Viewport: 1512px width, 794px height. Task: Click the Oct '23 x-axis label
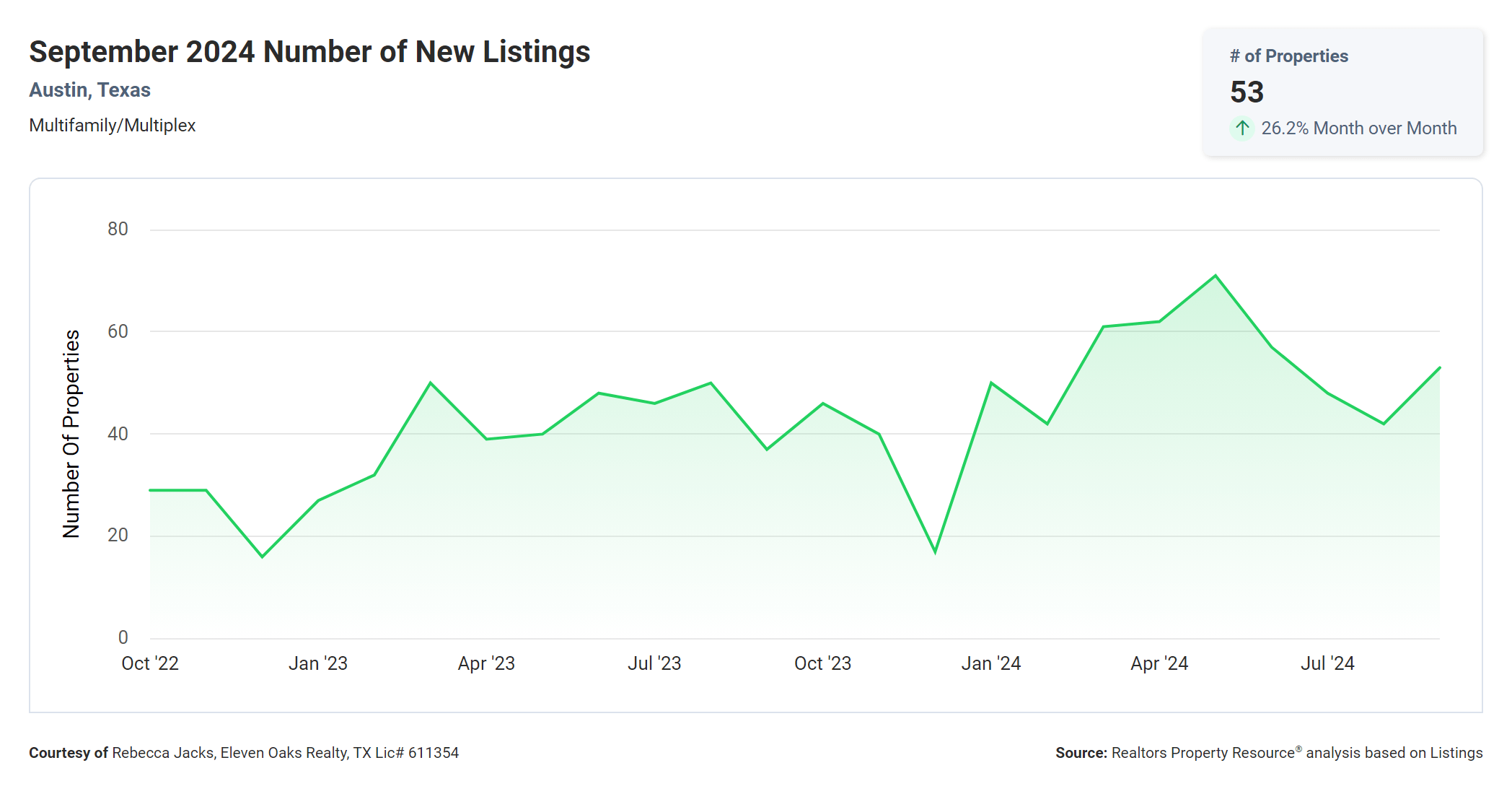pyautogui.click(x=822, y=663)
